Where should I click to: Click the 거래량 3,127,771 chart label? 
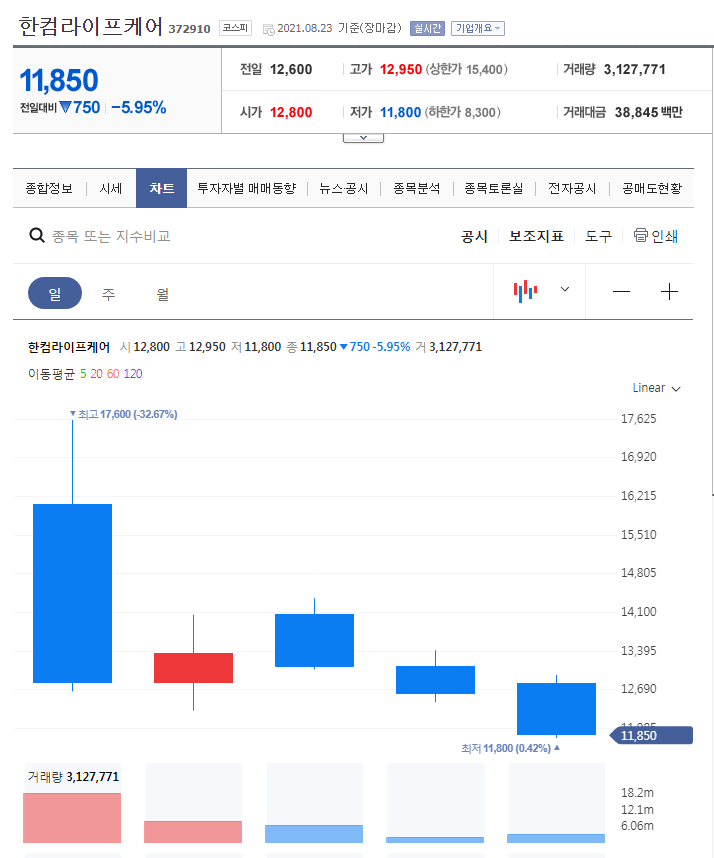73,776
